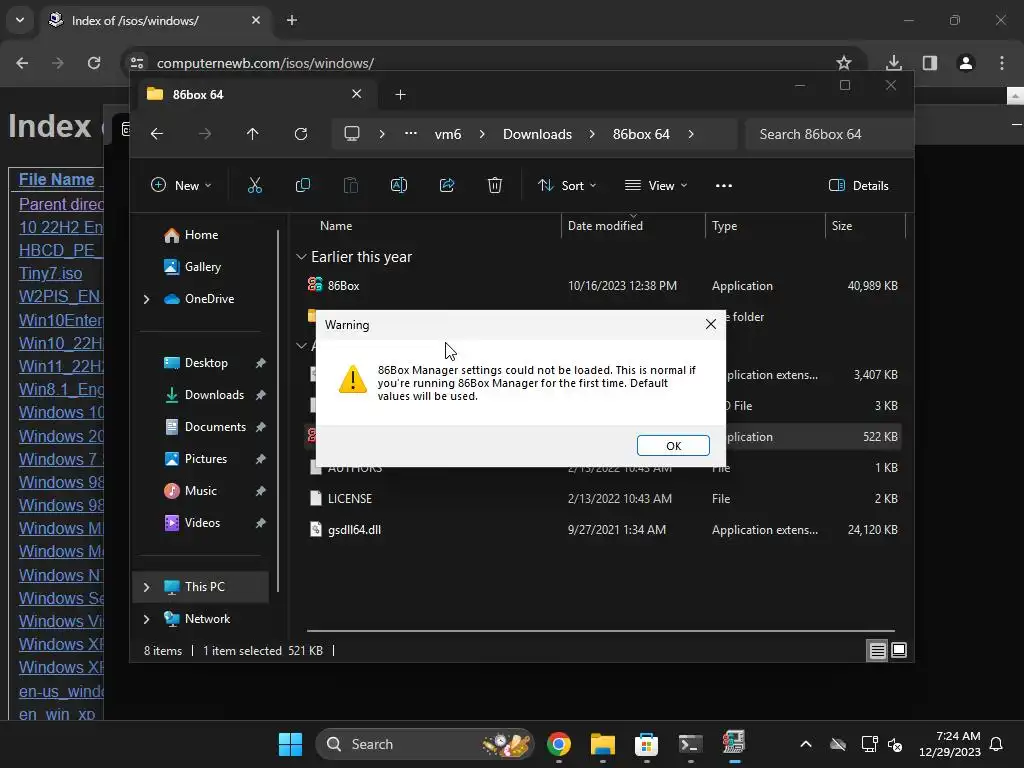Refresh the 86box 64 folder view
This screenshot has width=1024, height=768.
(x=300, y=134)
